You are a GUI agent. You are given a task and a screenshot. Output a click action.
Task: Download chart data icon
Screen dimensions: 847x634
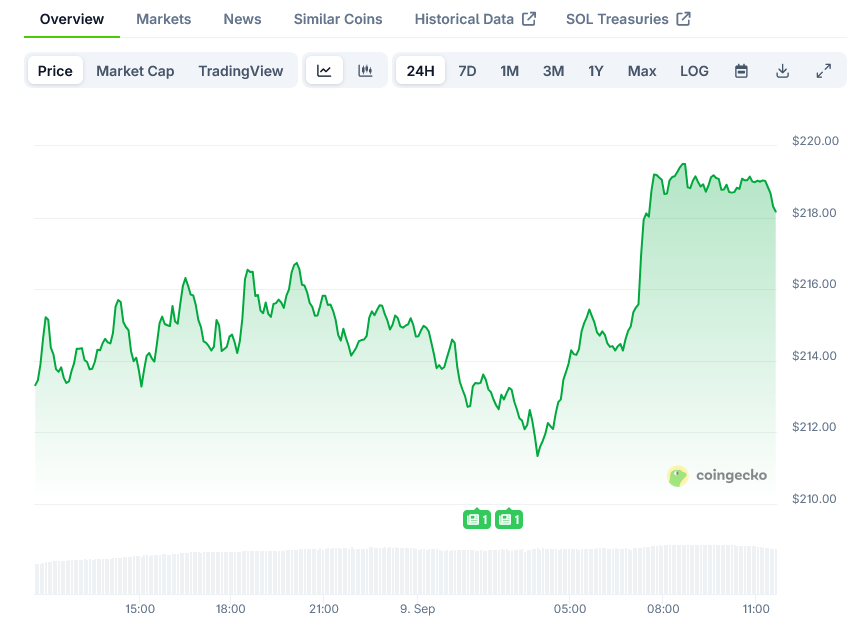pos(782,71)
